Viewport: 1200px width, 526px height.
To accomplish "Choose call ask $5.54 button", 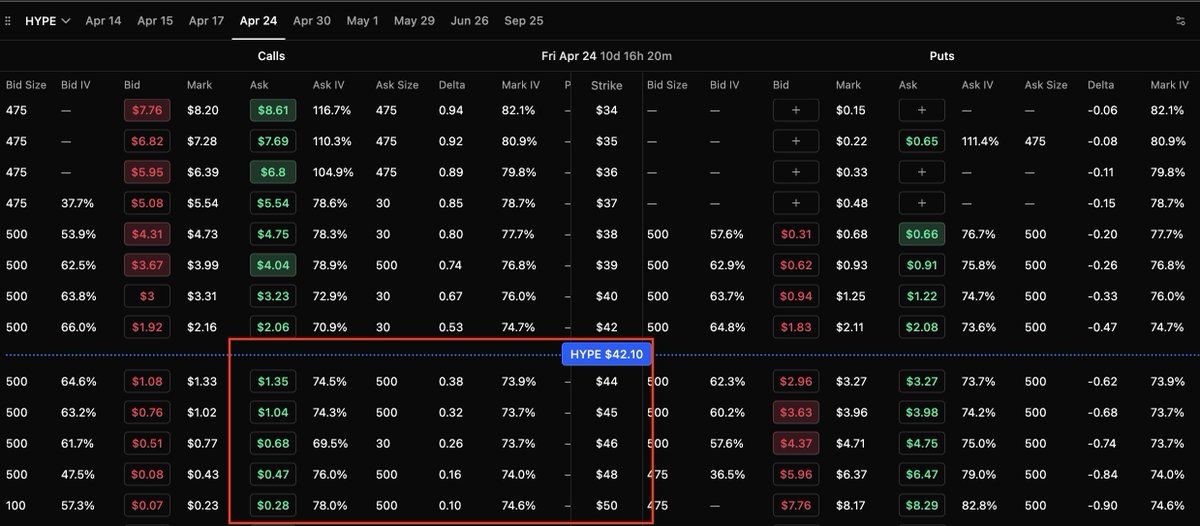I will 272,203.
